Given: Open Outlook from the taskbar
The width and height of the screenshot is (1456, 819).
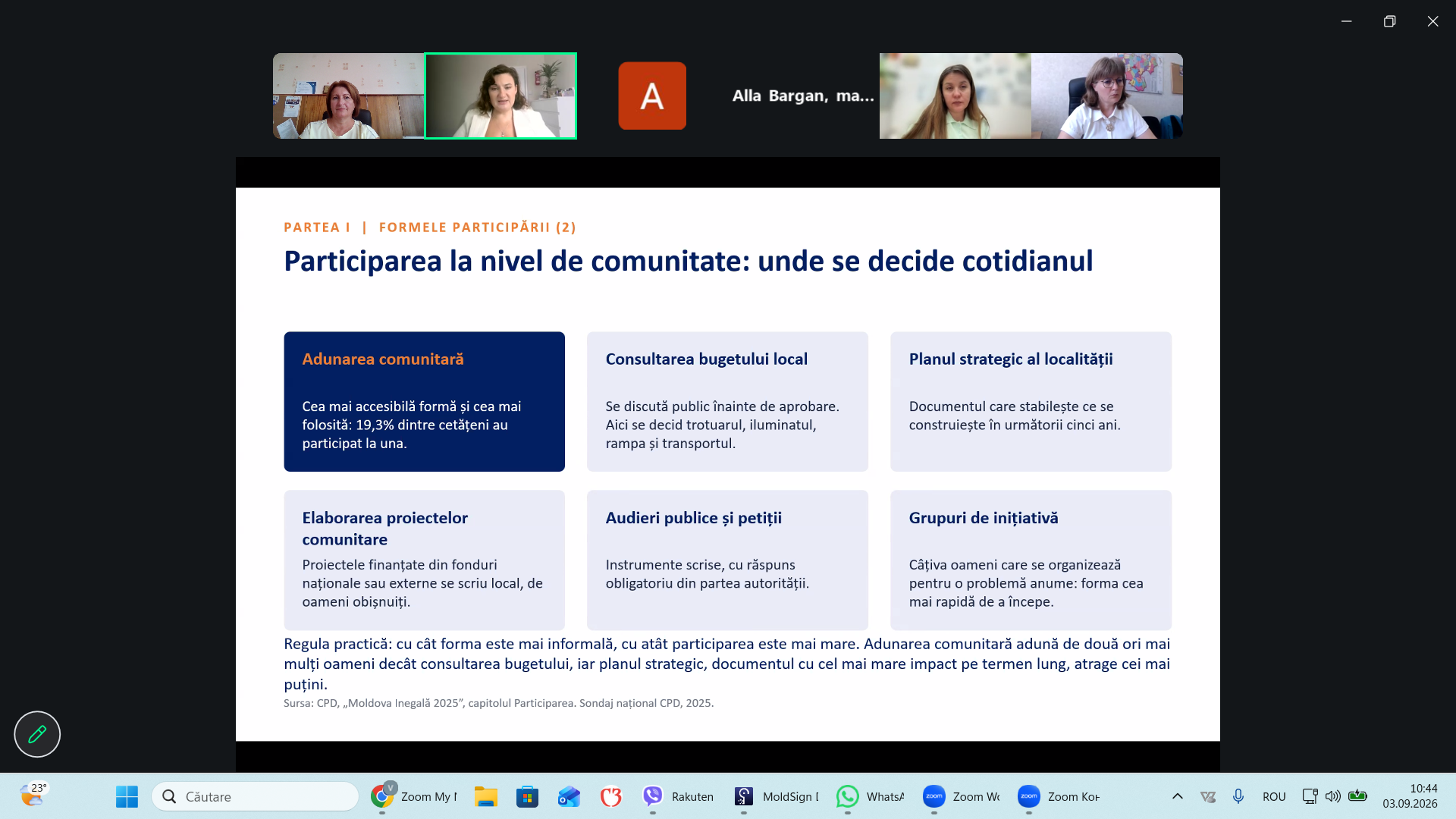Looking at the screenshot, I should pyautogui.click(x=569, y=796).
